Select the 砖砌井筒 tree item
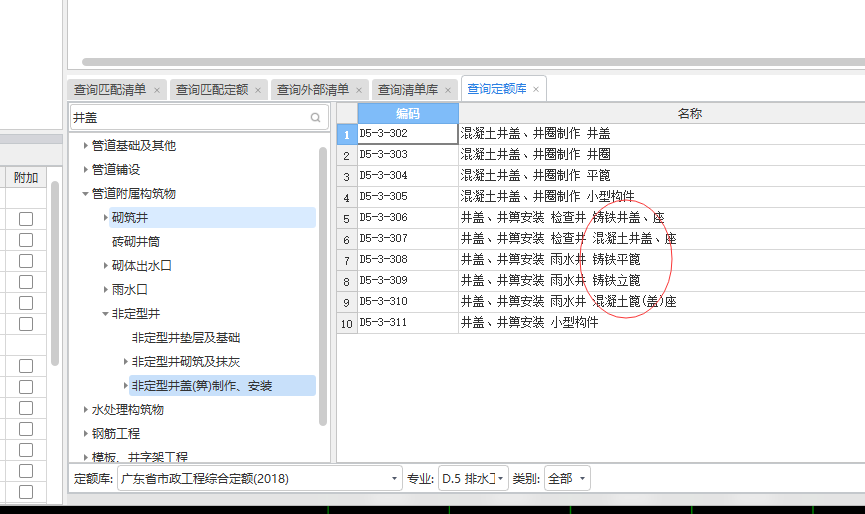The width and height of the screenshot is (865, 514). coord(136,242)
